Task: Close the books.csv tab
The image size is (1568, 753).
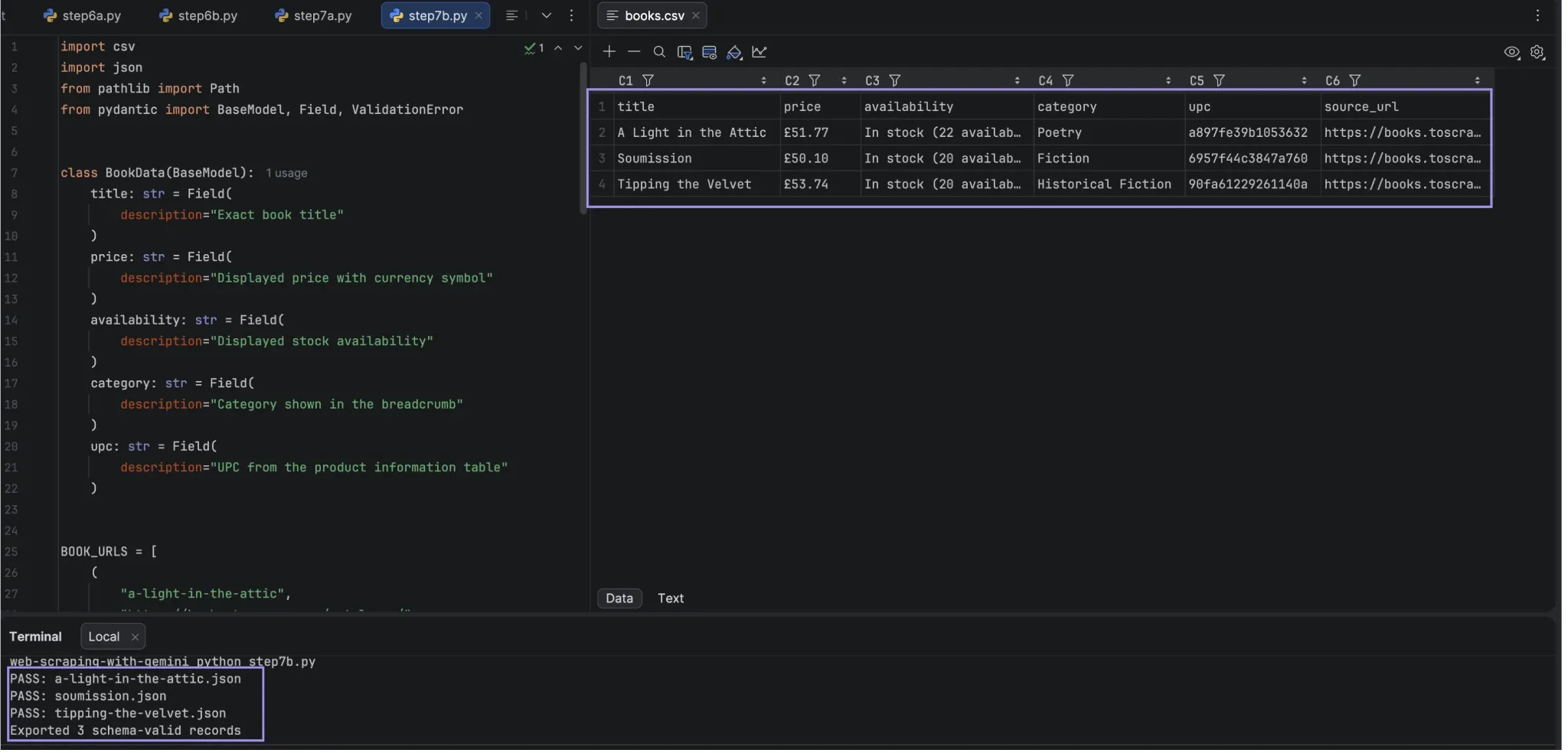Action: pos(695,15)
